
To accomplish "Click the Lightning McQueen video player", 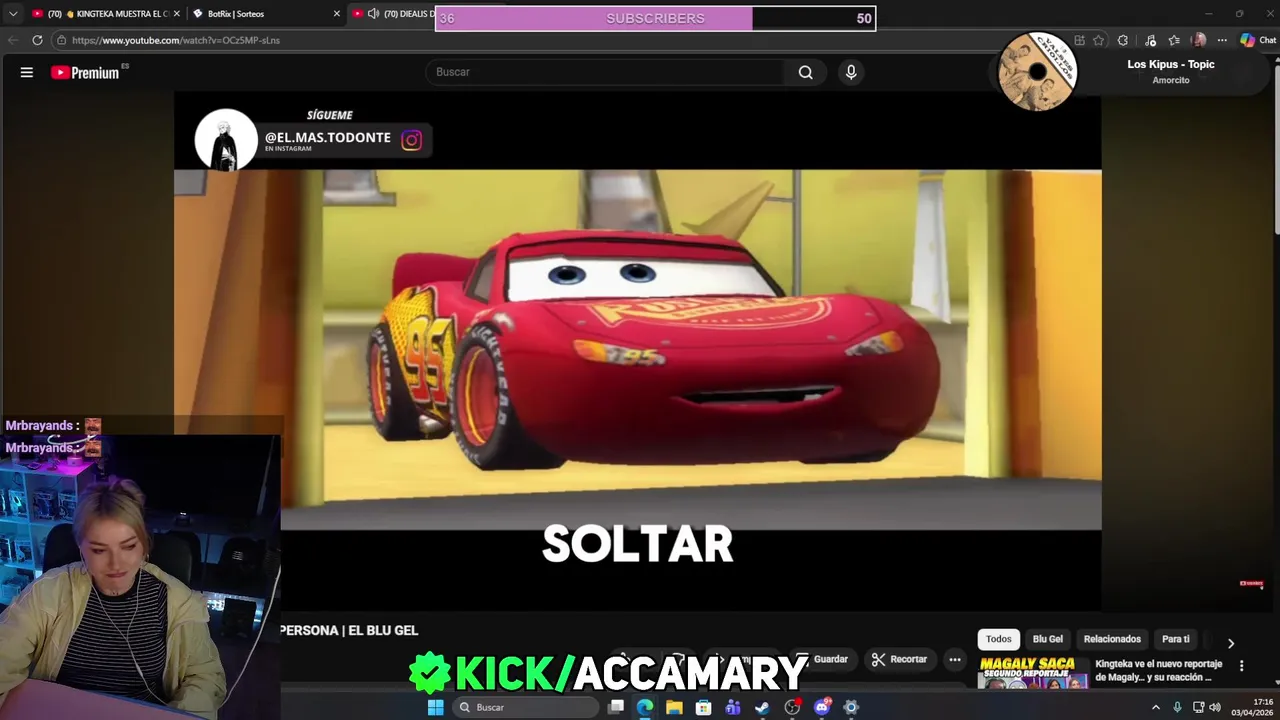I will pos(638,350).
